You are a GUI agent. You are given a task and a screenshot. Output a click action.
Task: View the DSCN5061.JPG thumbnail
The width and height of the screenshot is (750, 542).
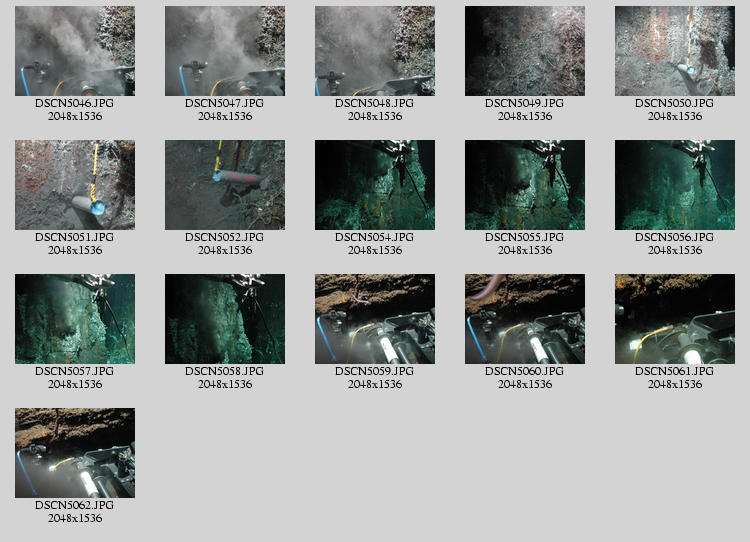click(675, 319)
